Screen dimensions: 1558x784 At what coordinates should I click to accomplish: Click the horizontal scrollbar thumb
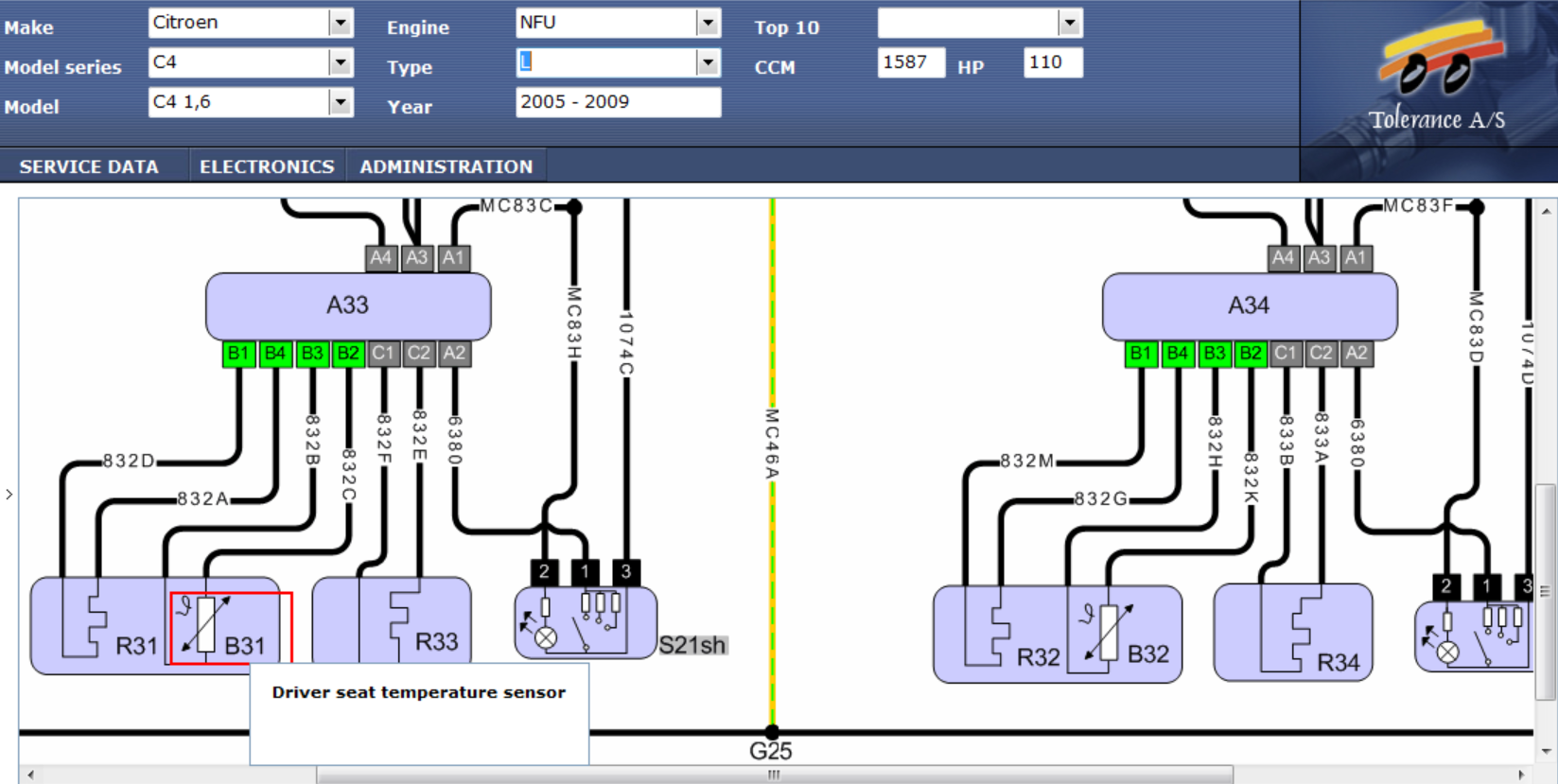pos(775,775)
